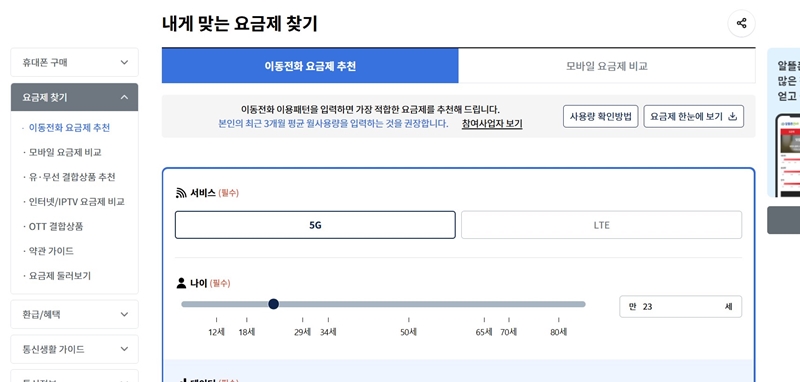Click the 나이 person icon
The image size is (800, 382).
point(181,283)
